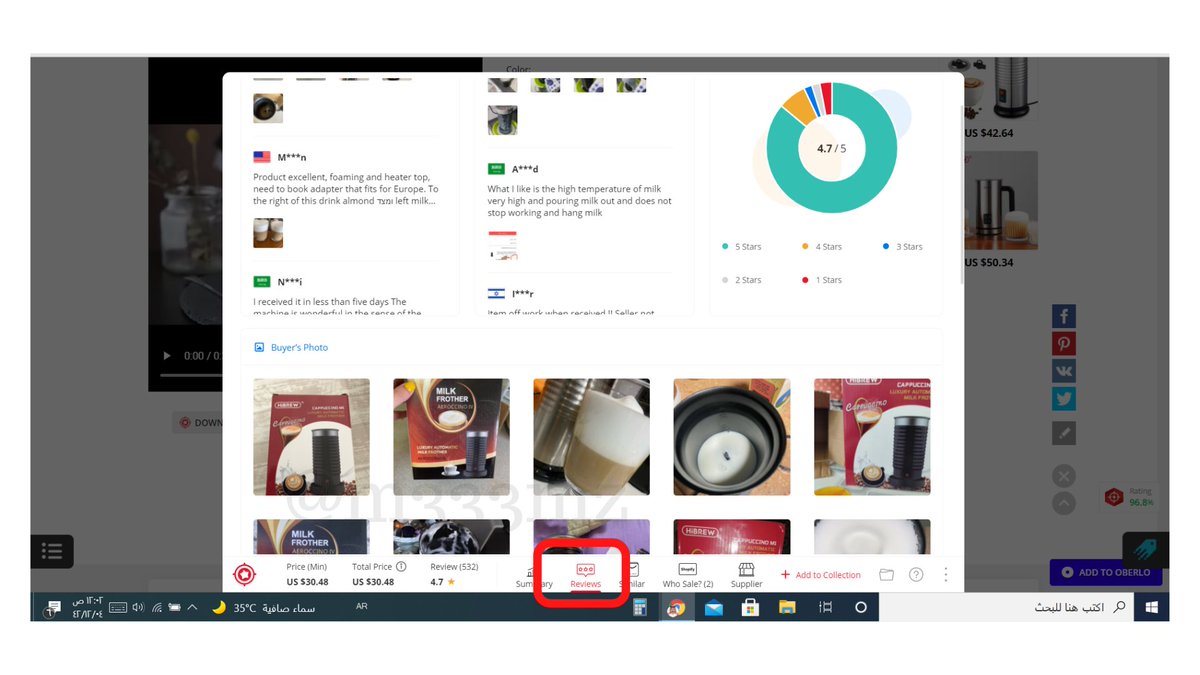Viewport: 1200px width, 675px height.
Task: Share on Pinterest
Action: 1064,343
